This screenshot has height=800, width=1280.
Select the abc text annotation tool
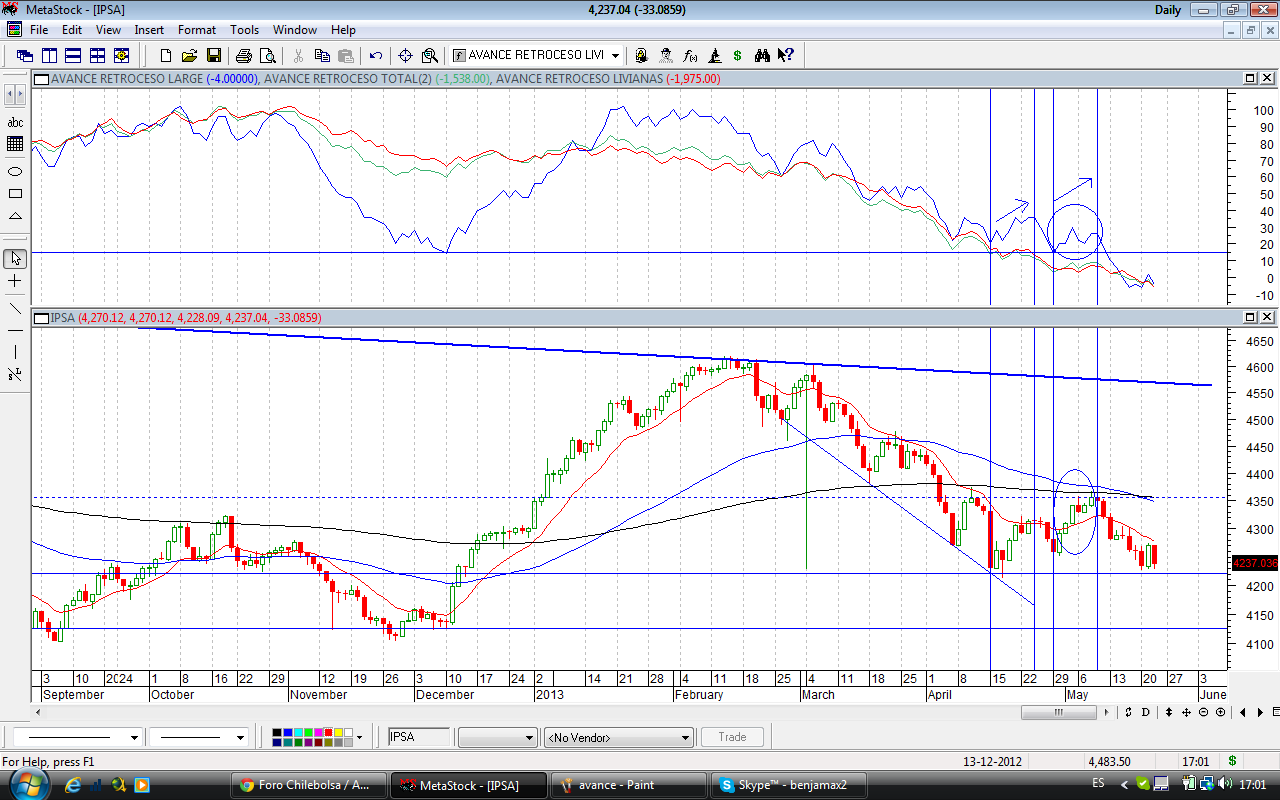[15, 122]
